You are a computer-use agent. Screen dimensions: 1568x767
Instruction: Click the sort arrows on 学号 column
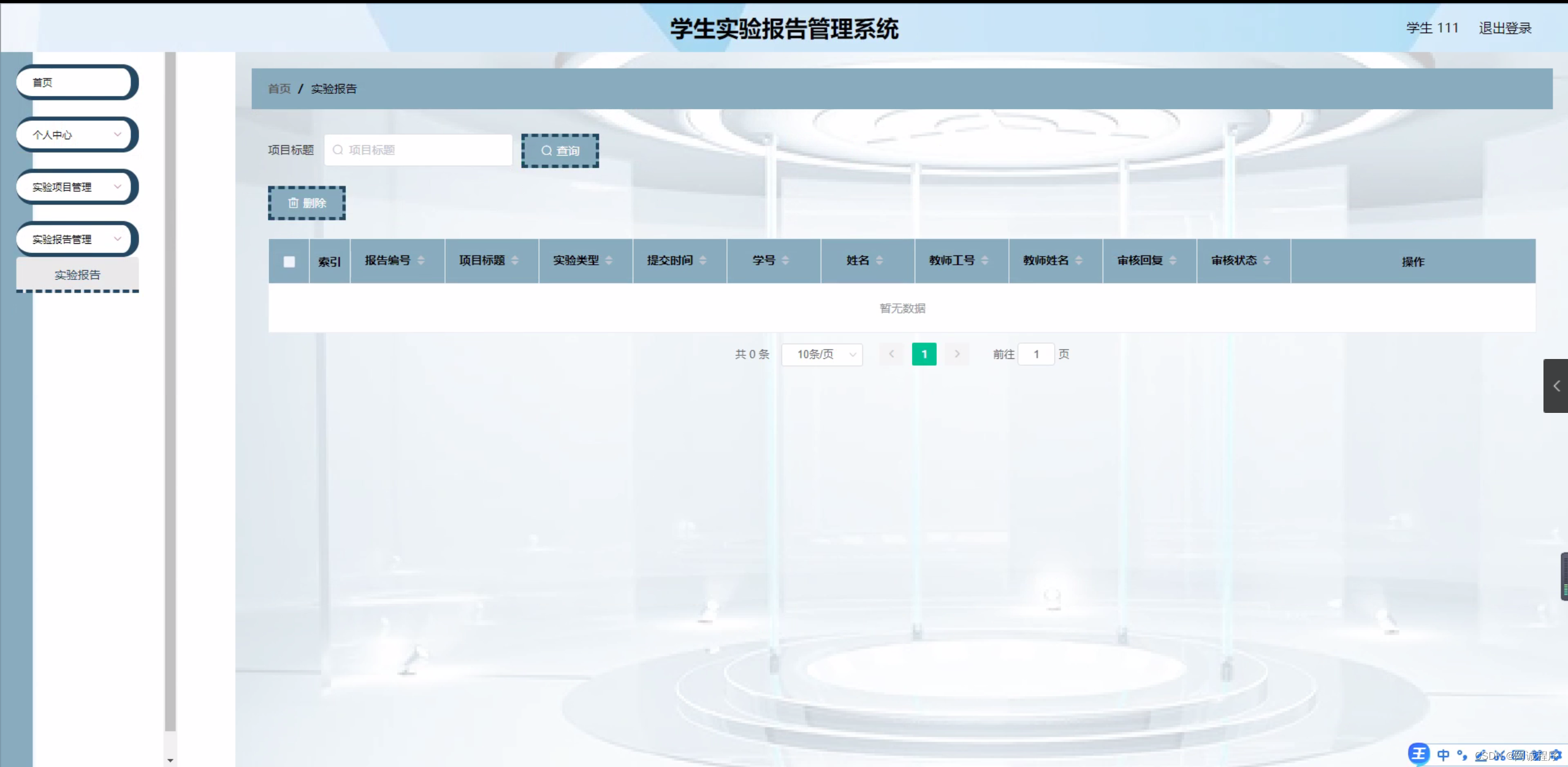tap(786, 260)
